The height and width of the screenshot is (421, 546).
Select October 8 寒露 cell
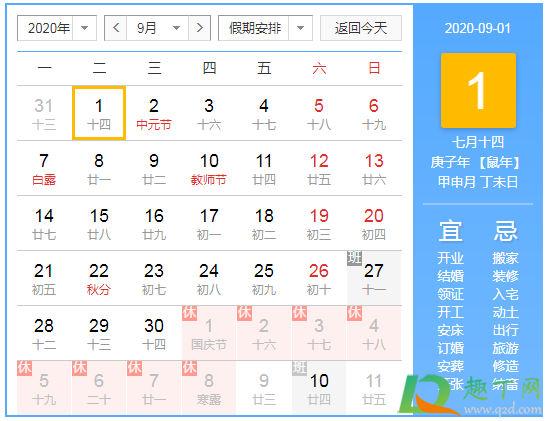pyautogui.click(x=209, y=388)
